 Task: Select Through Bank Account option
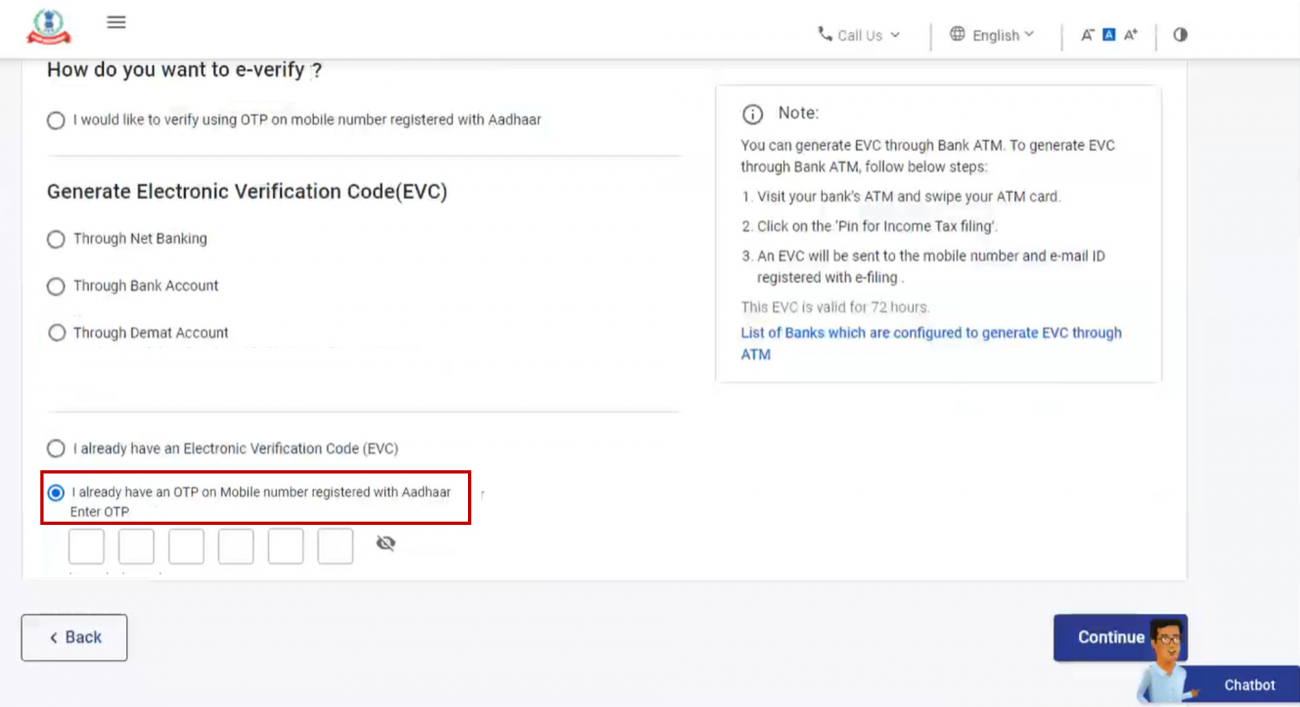click(x=55, y=285)
